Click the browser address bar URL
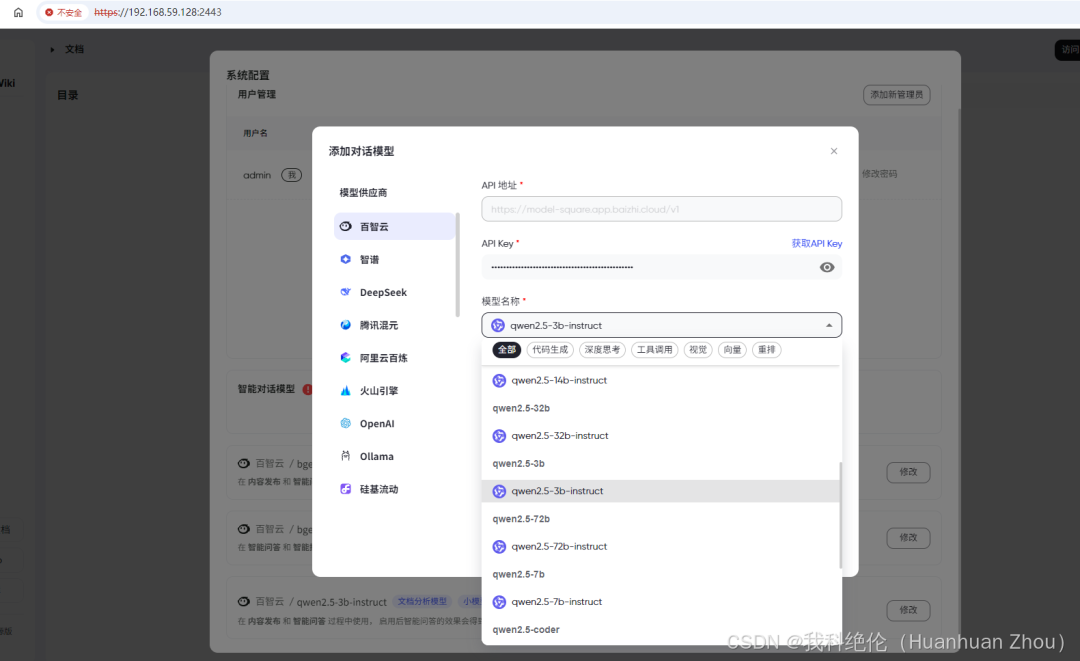The width and height of the screenshot is (1080, 661). pos(158,12)
